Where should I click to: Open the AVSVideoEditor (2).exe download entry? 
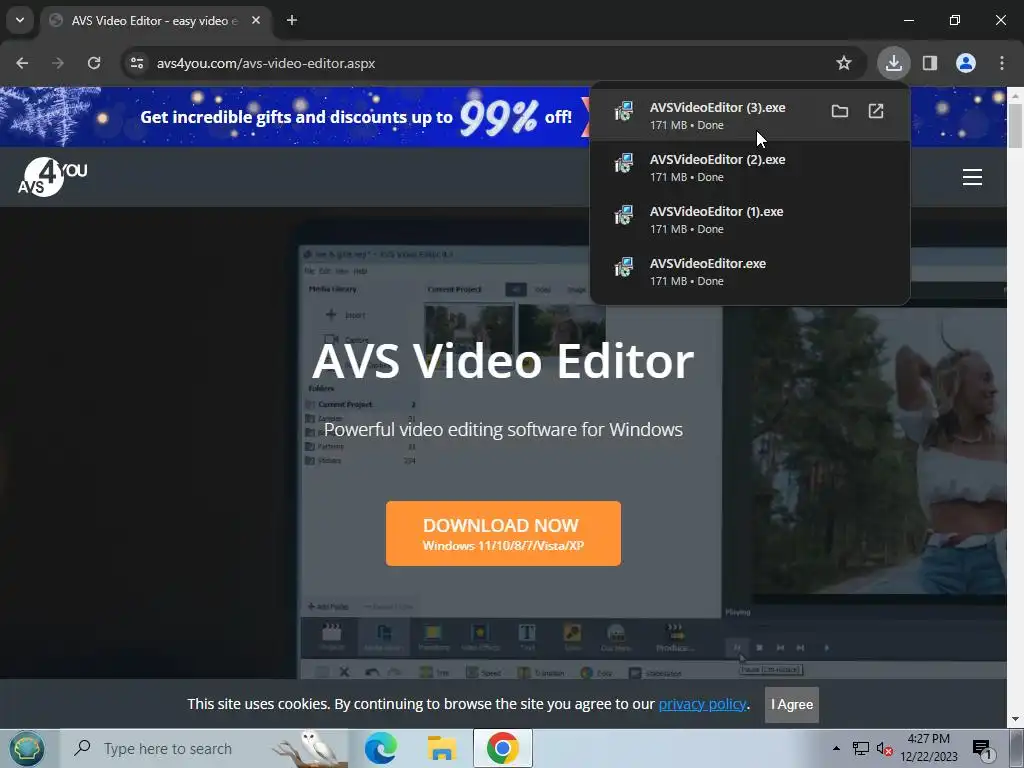[750, 167]
